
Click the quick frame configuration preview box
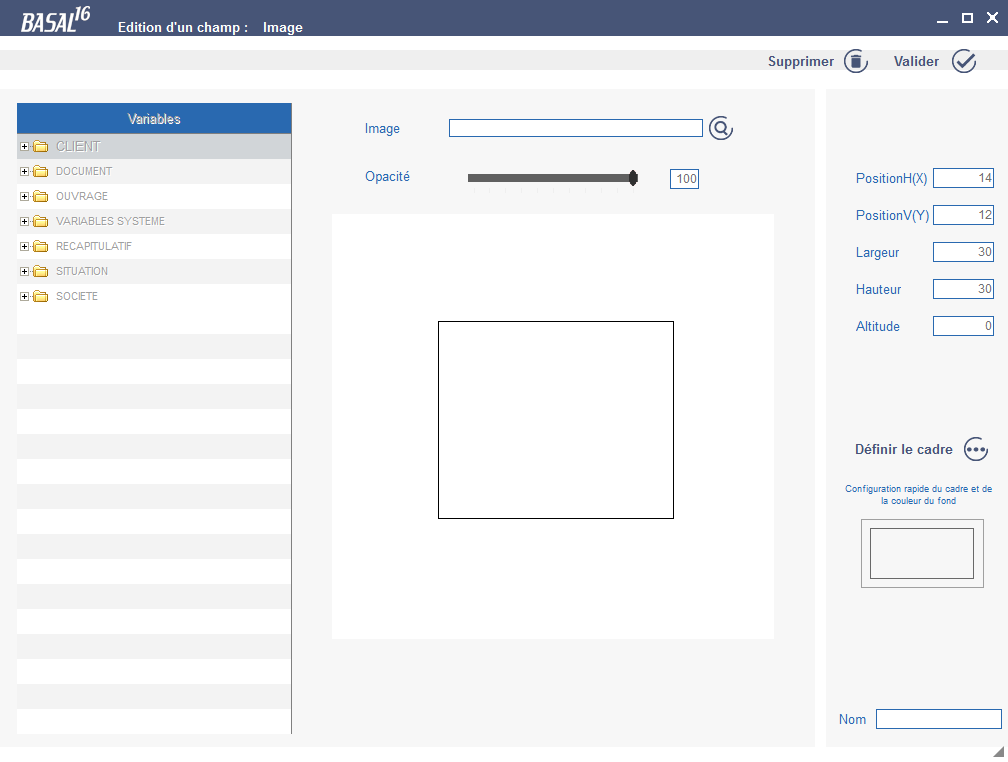coord(922,554)
